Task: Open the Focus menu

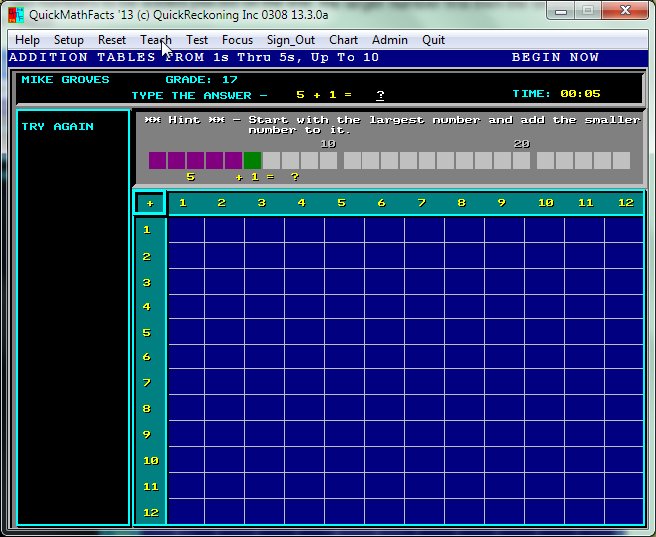Action: 237,40
